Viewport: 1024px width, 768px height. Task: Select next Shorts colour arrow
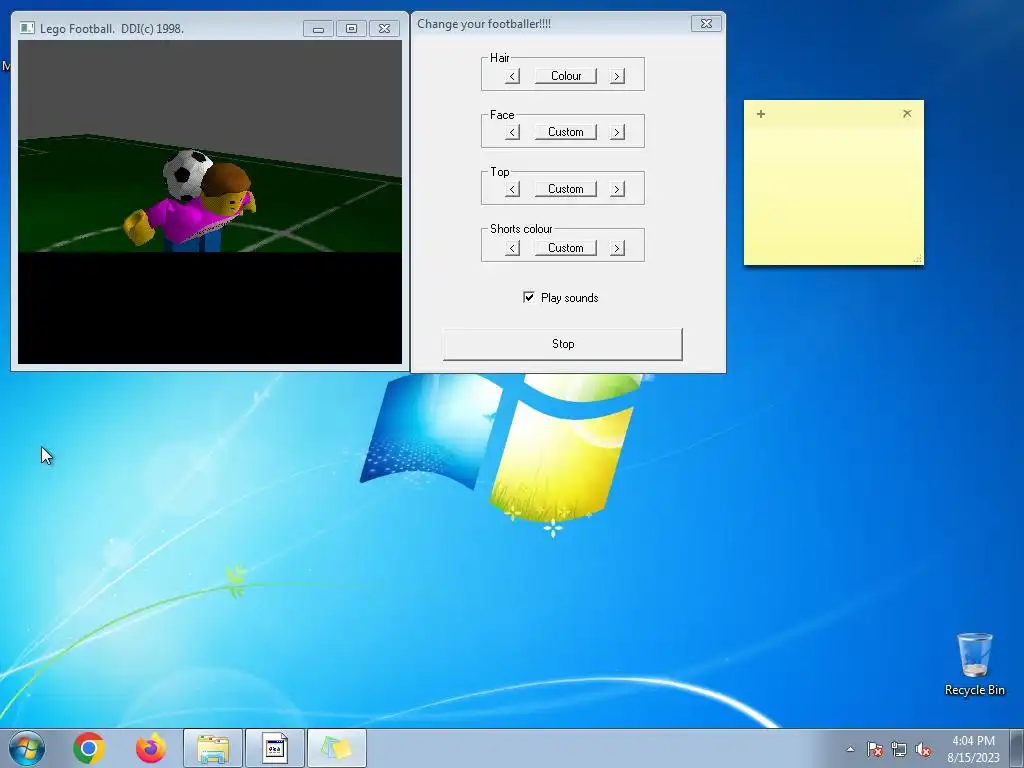click(x=617, y=248)
